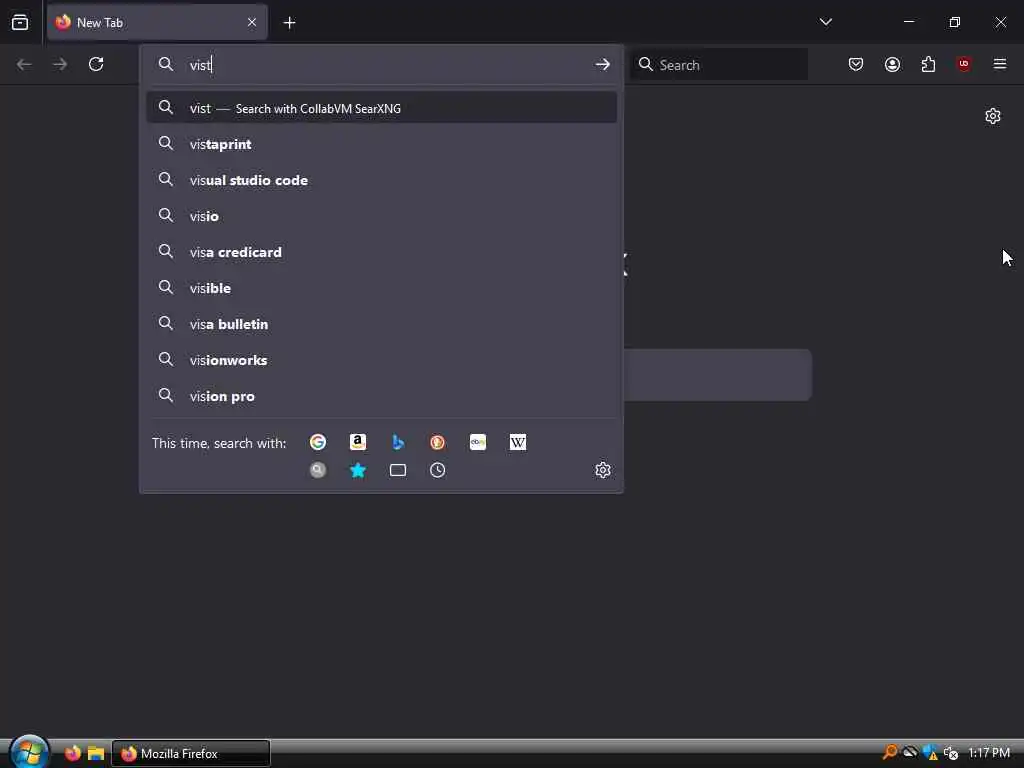The width and height of the screenshot is (1024, 768).
Task: Choose 'vist — Search with CollabVM SearXNG'
Action: point(381,108)
